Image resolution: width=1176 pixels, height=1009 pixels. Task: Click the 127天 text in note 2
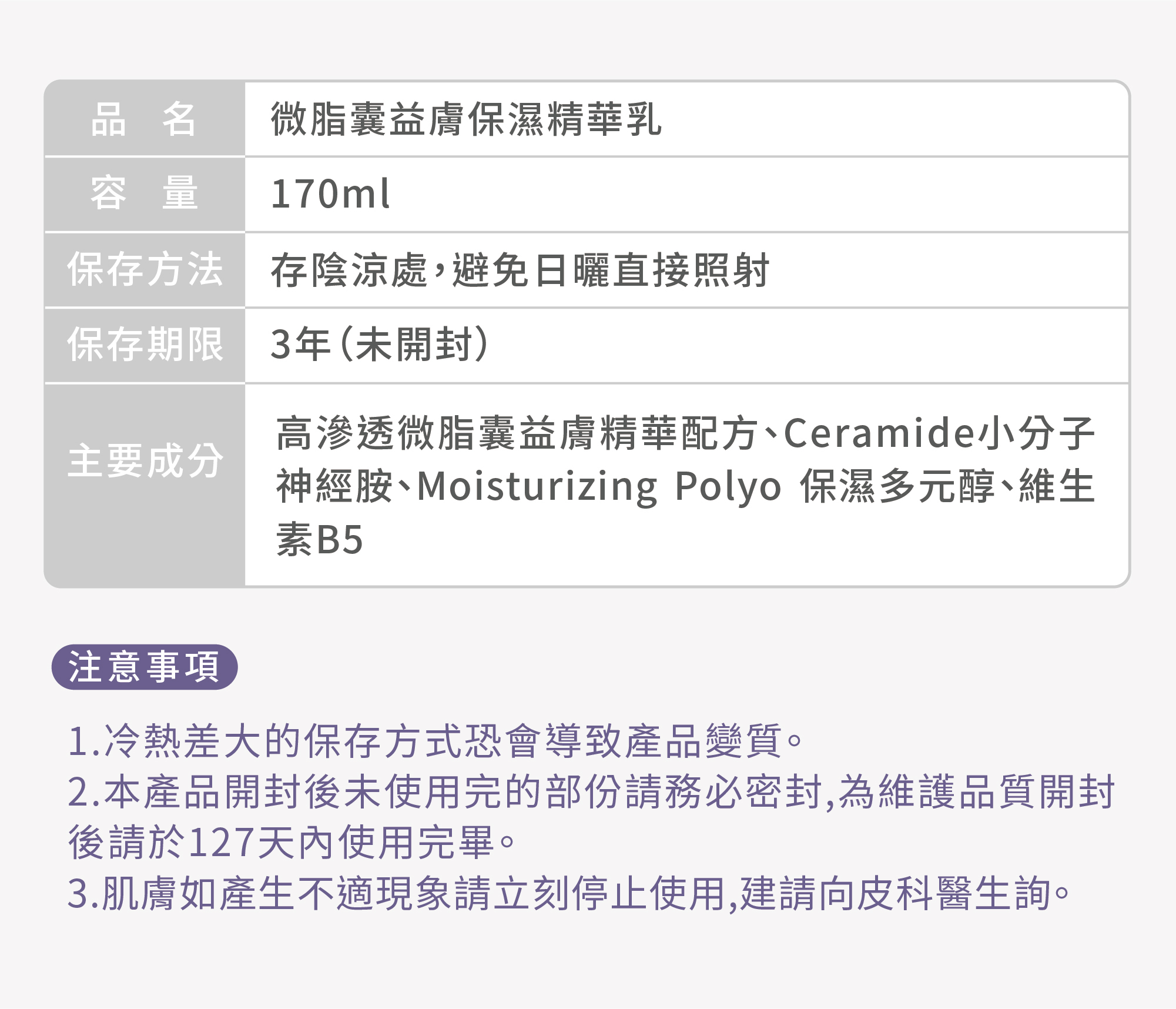pyautogui.click(x=241, y=843)
